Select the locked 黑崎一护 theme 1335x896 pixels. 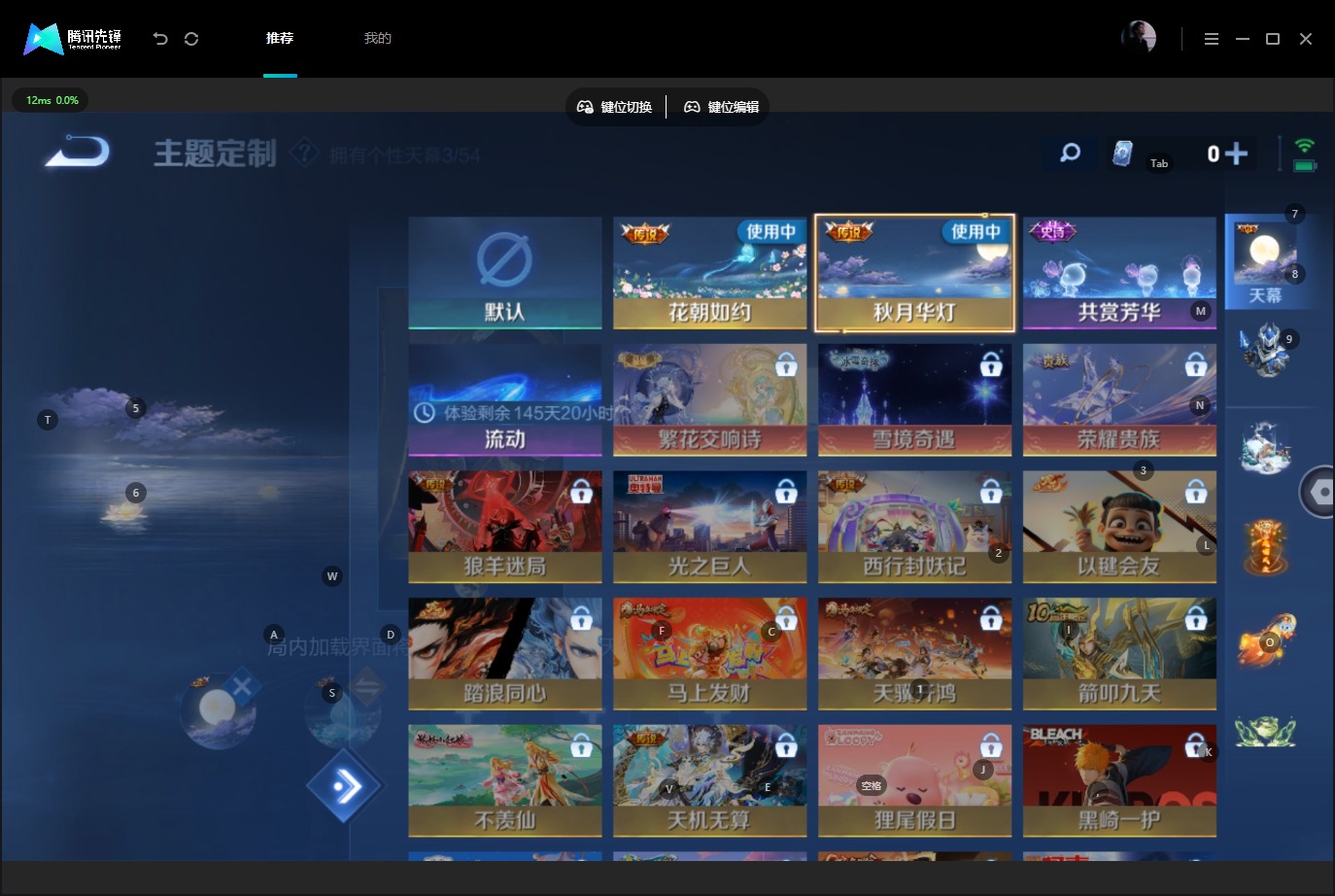[x=1119, y=780]
